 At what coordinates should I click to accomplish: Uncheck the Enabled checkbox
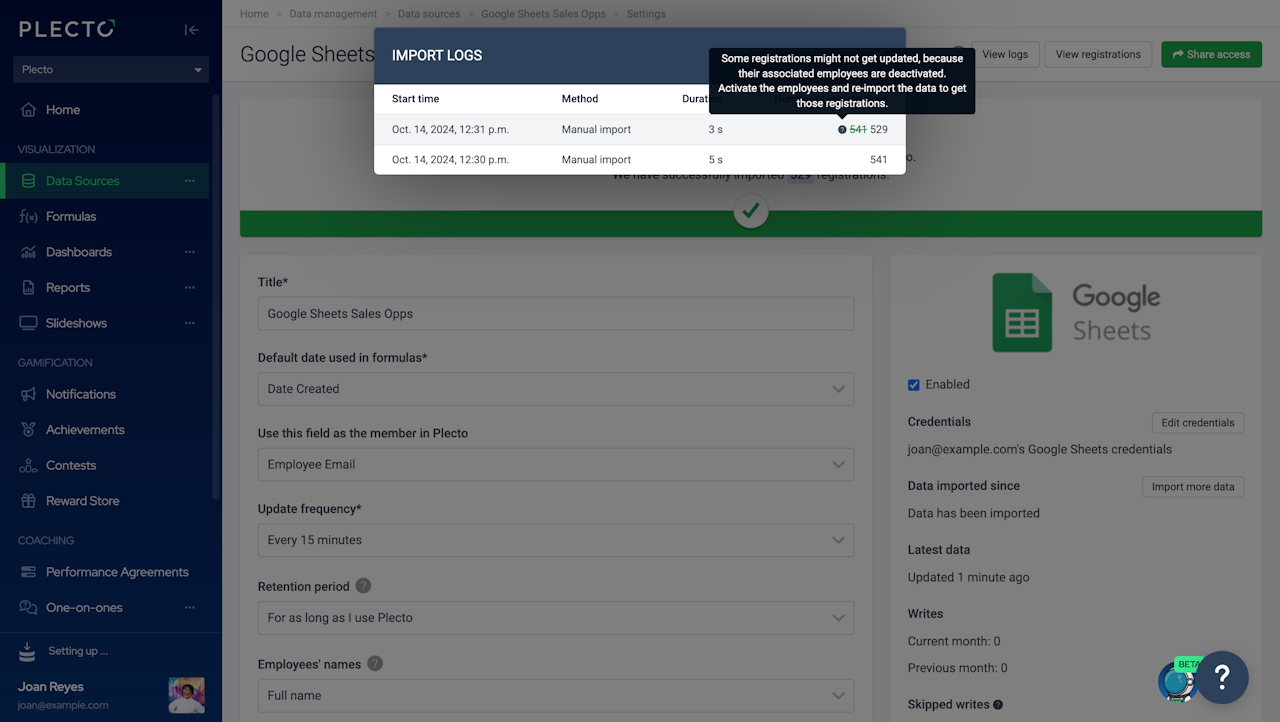coord(914,385)
